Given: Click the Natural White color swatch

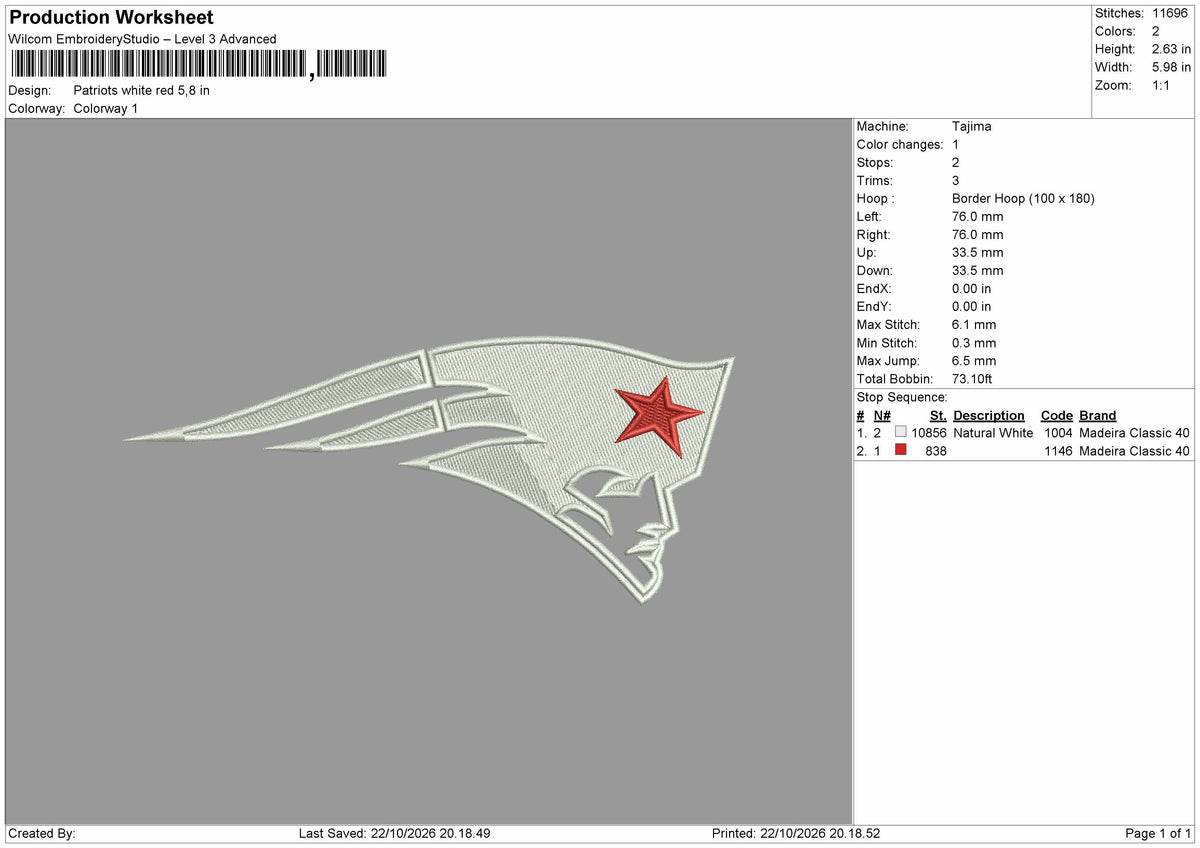Looking at the screenshot, I should pyautogui.click(x=901, y=433).
